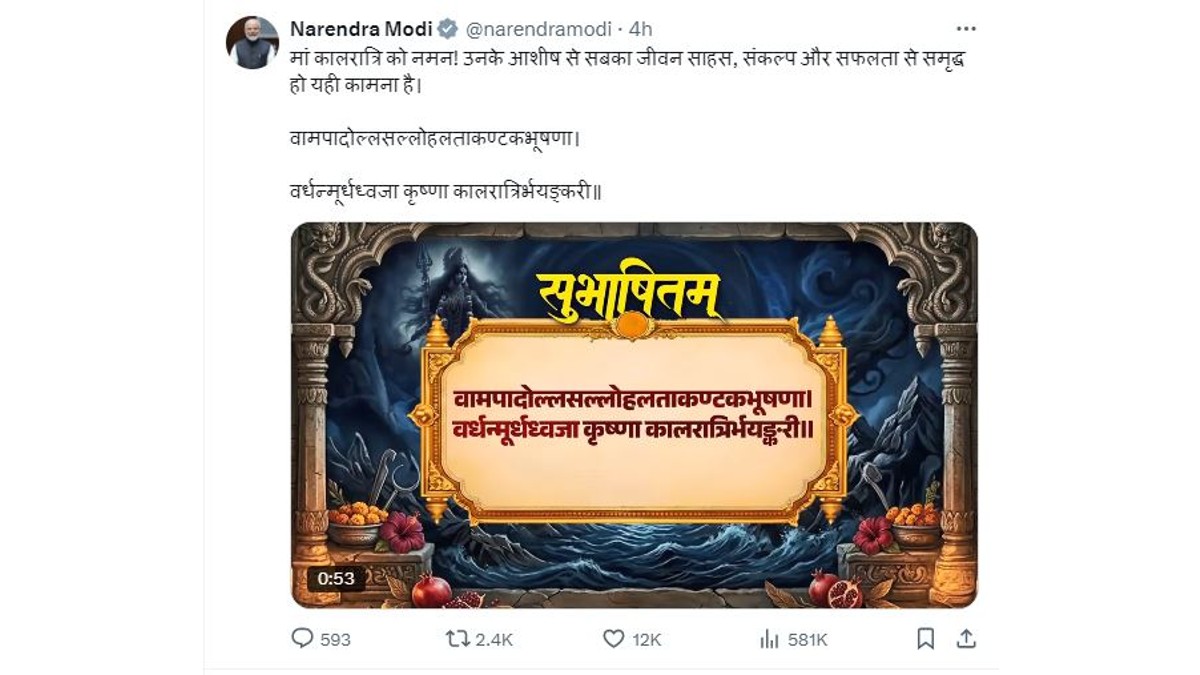Click the 593 replies count

336,639
